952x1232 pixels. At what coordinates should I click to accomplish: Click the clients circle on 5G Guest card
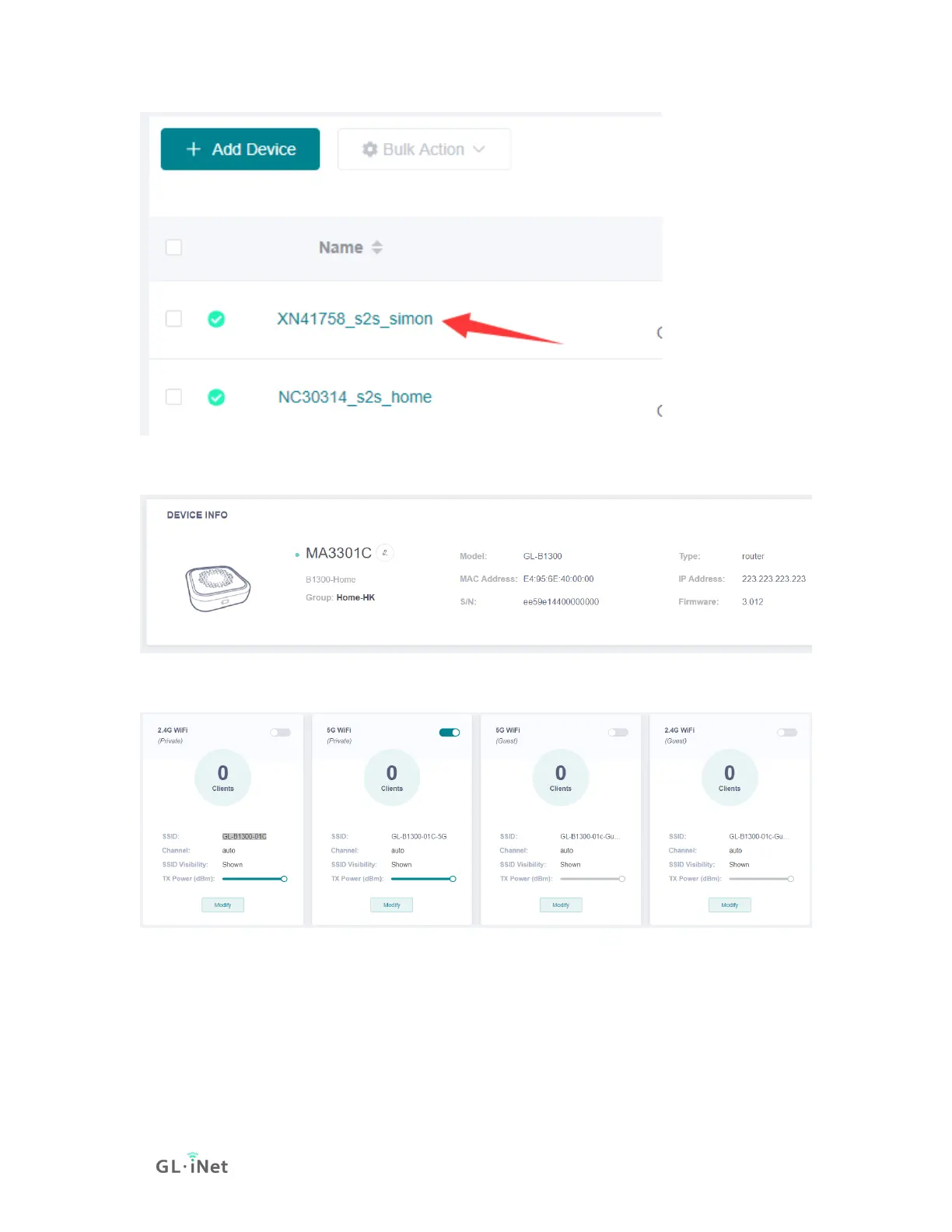point(561,778)
